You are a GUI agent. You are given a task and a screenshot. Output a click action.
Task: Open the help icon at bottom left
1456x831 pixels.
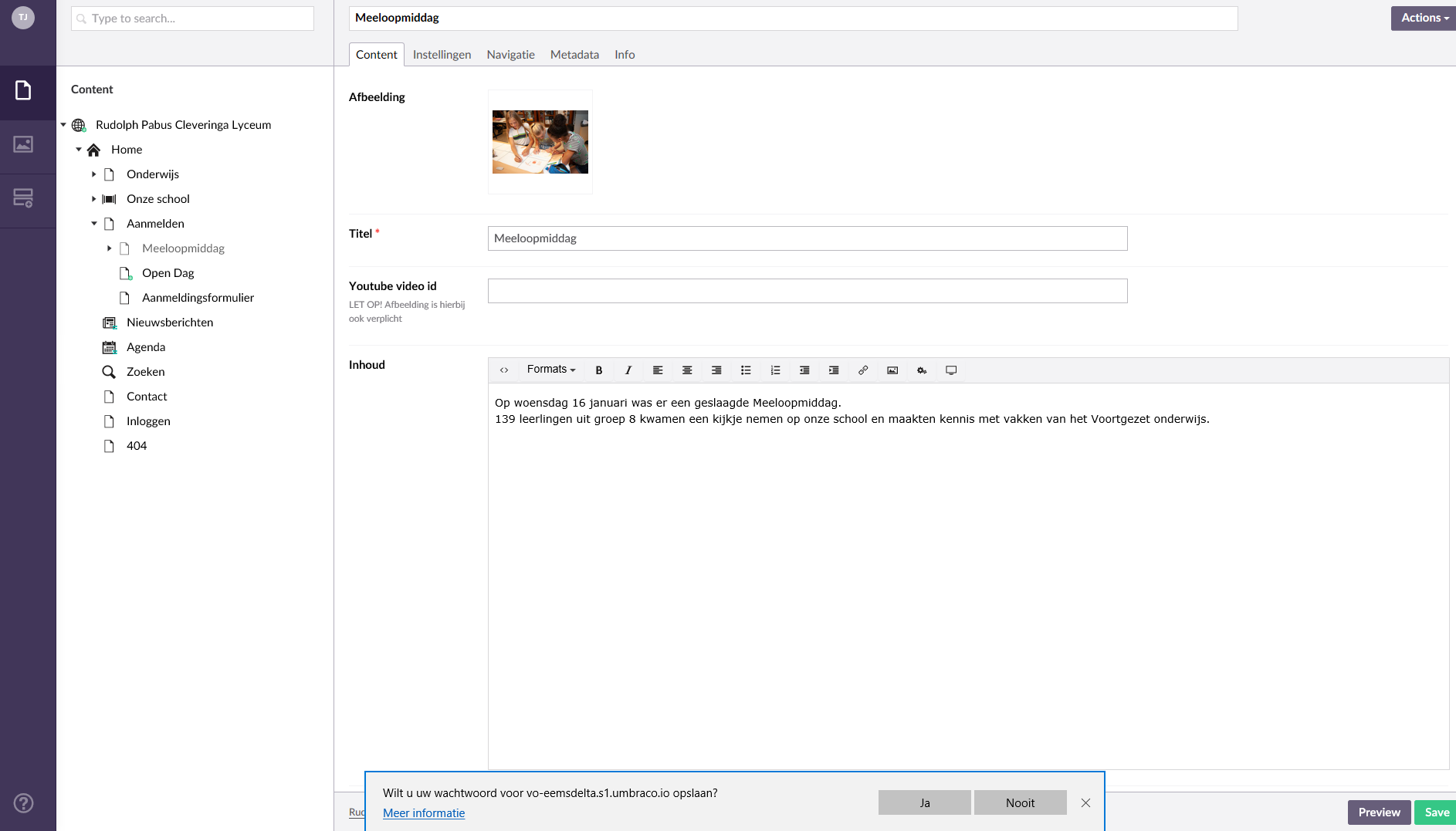pos(24,803)
